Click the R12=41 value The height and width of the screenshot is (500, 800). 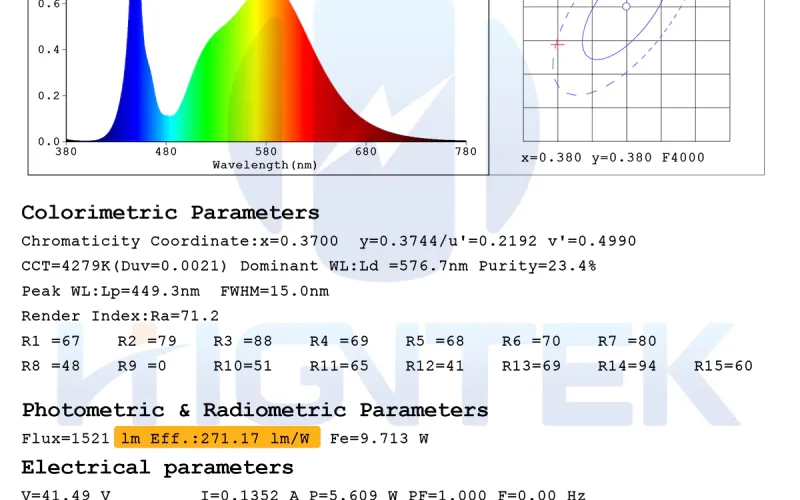point(435,366)
